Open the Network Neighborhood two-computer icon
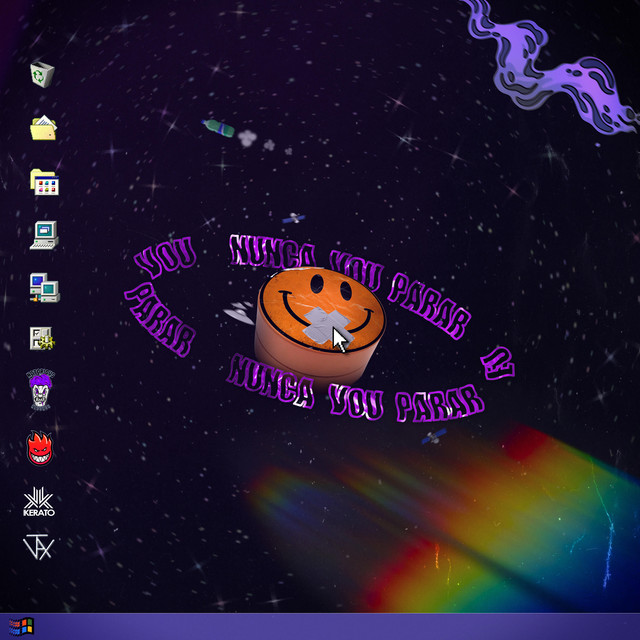 pos(44,288)
